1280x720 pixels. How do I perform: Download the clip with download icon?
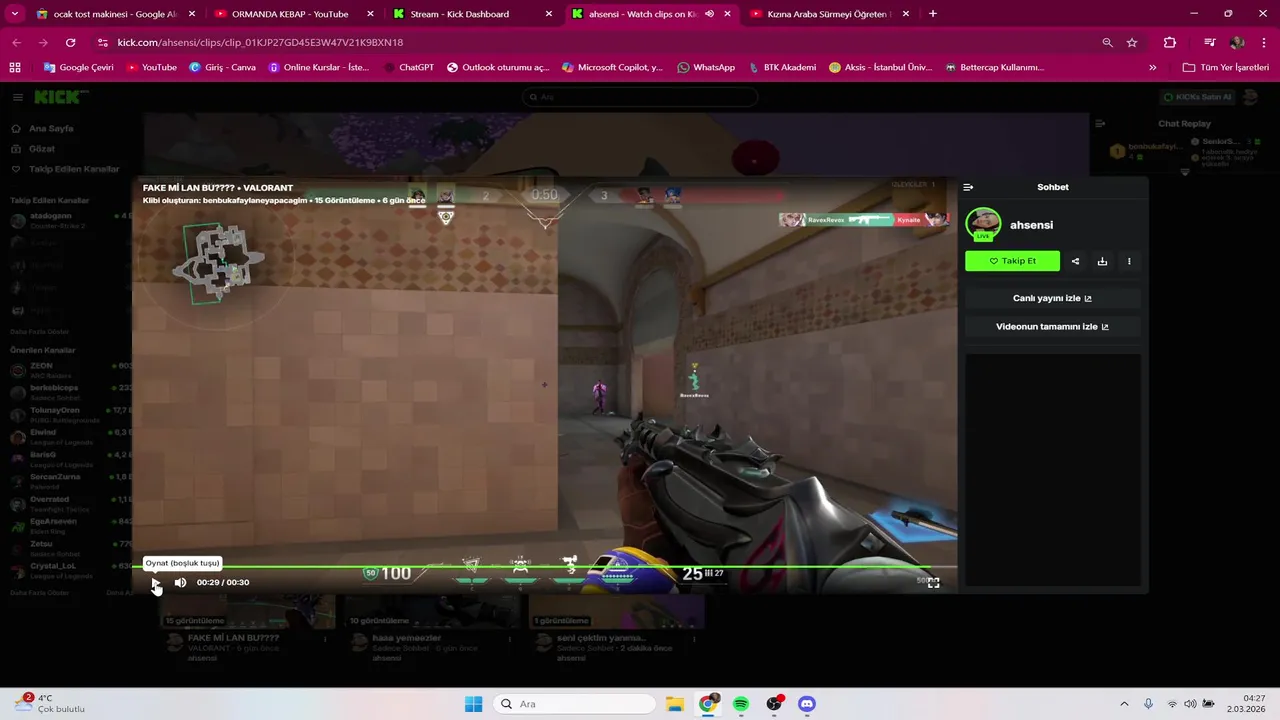(1102, 261)
